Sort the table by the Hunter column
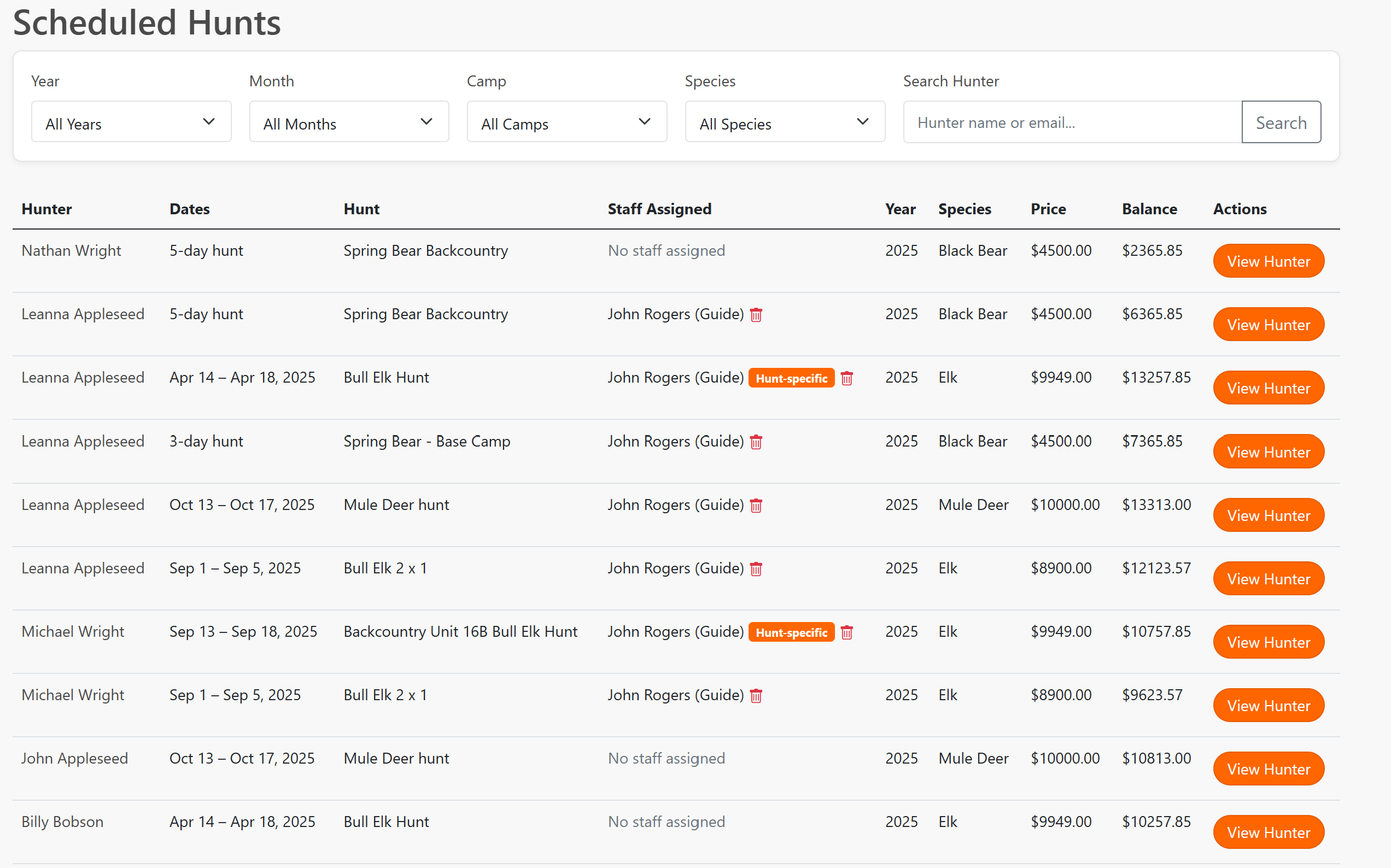Screen dimensions: 1391x868 tap(46, 209)
